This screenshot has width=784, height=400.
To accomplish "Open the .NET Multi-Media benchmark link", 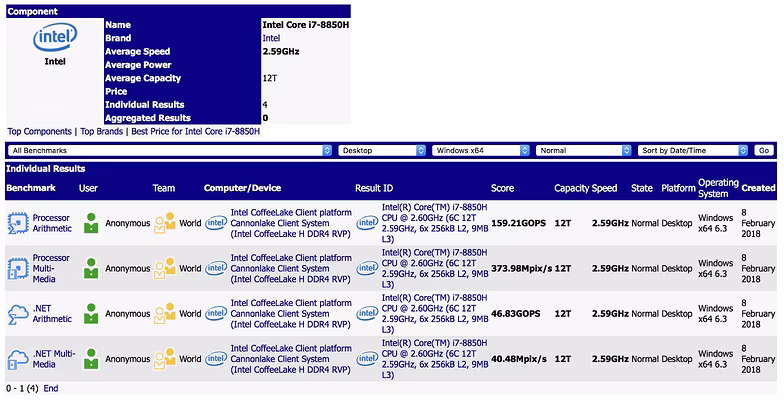I will [x=54, y=359].
